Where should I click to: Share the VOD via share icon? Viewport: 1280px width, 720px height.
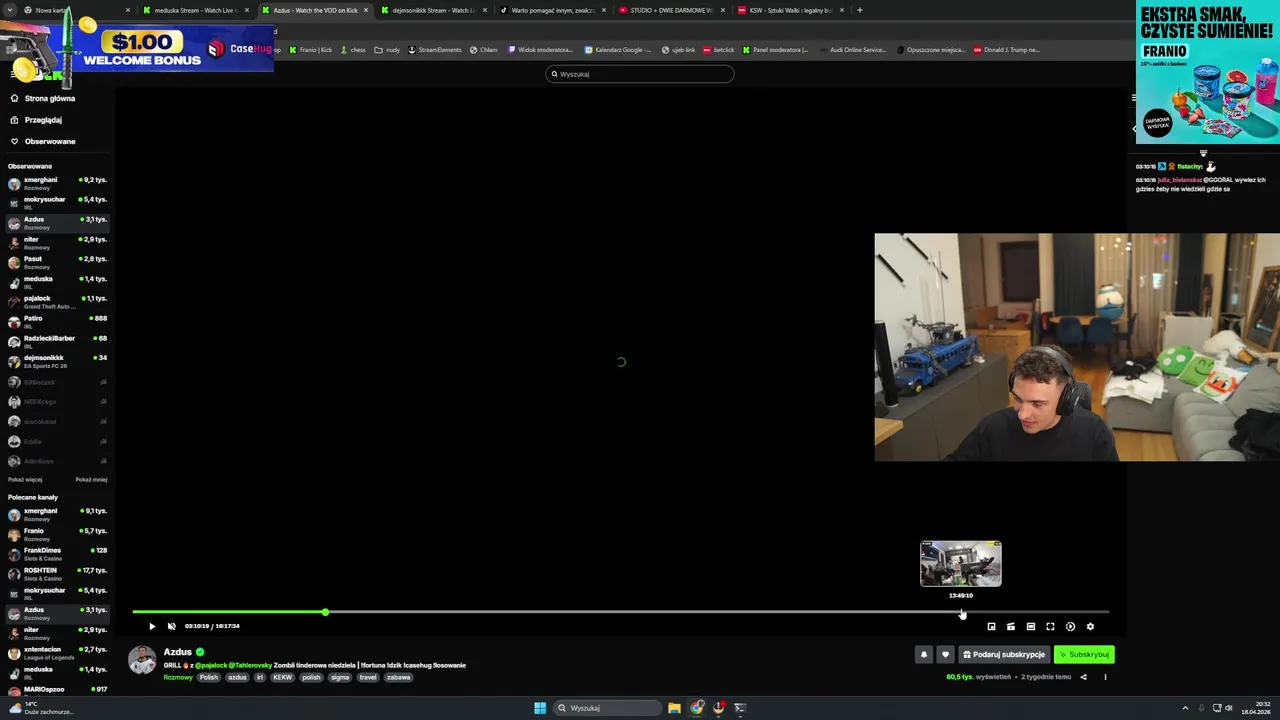tap(1083, 677)
